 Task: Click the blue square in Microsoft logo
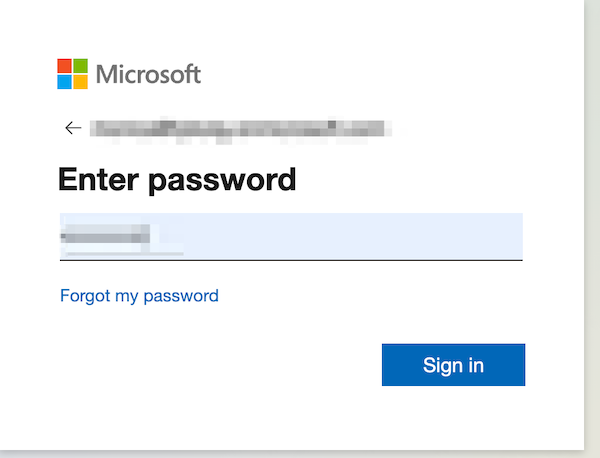coord(65,82)
